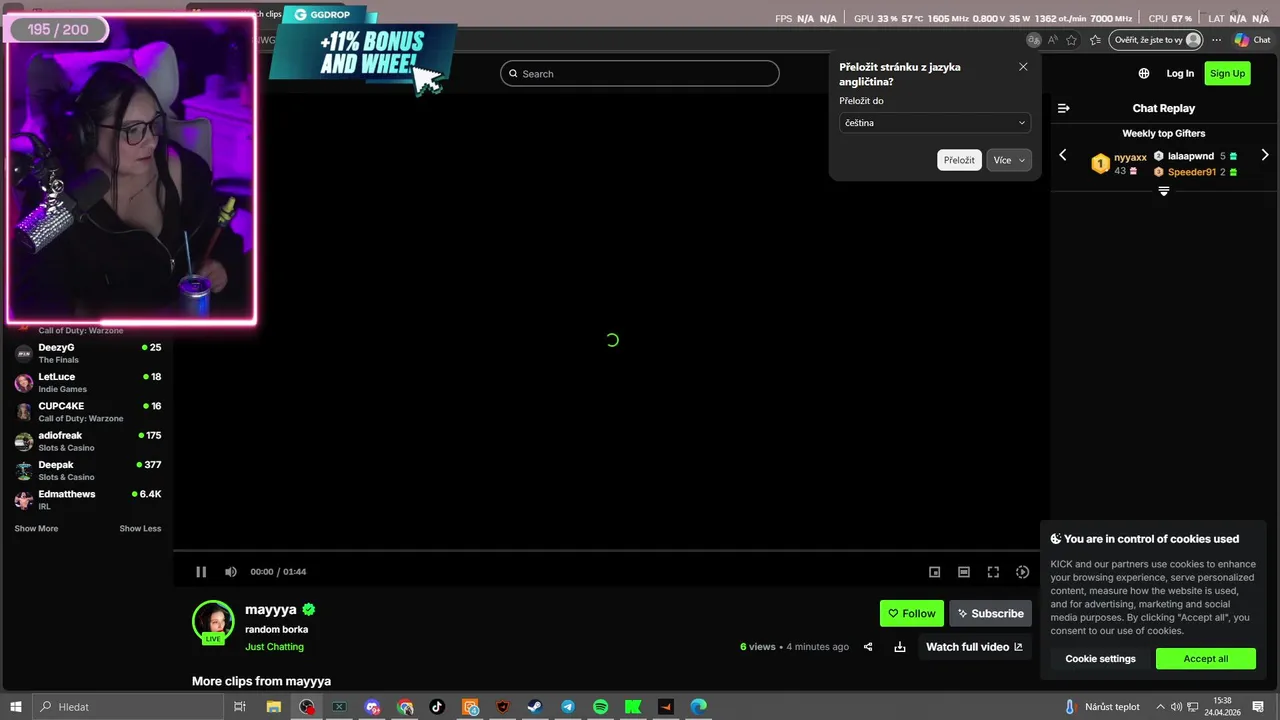Image resolution: width=1280 pixels, height=720 pixels.
Task: Open the čeština language dropdown
Action: 935,123
